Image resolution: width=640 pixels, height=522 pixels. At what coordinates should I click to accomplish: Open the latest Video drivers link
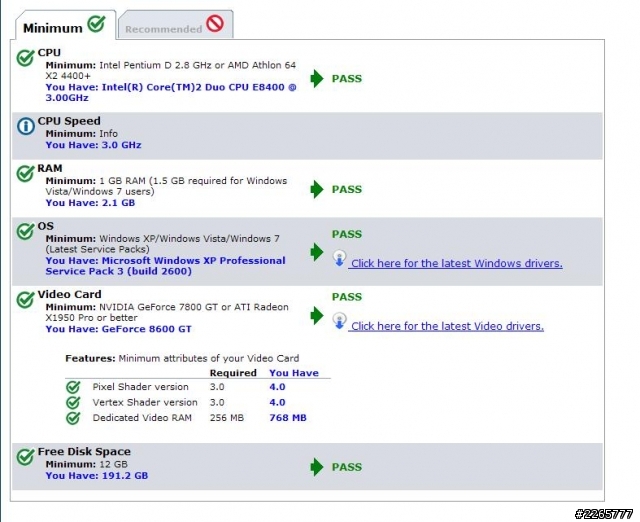447,327
